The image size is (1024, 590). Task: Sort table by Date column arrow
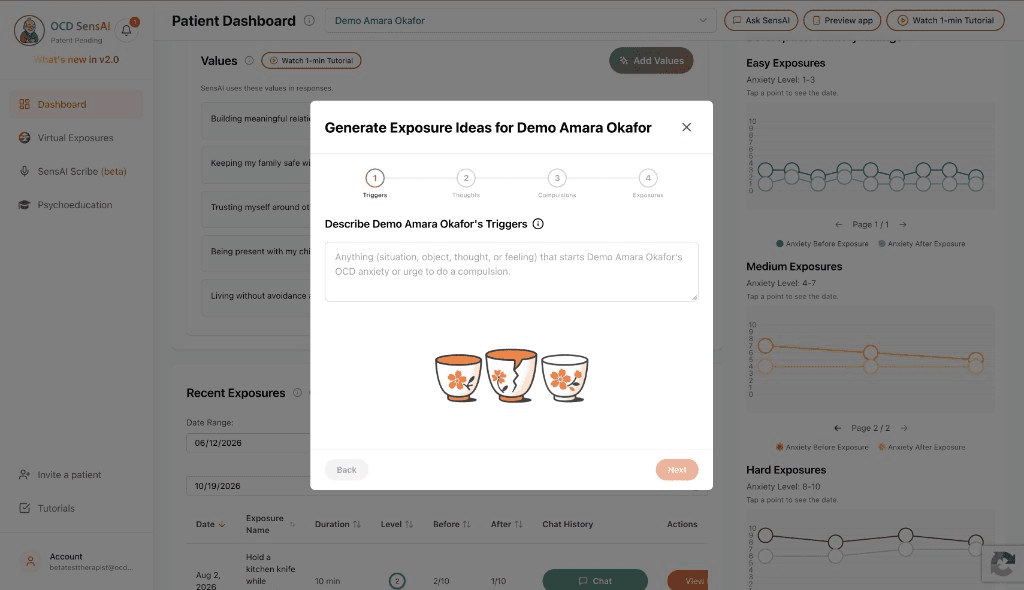[x=222, y=524]
